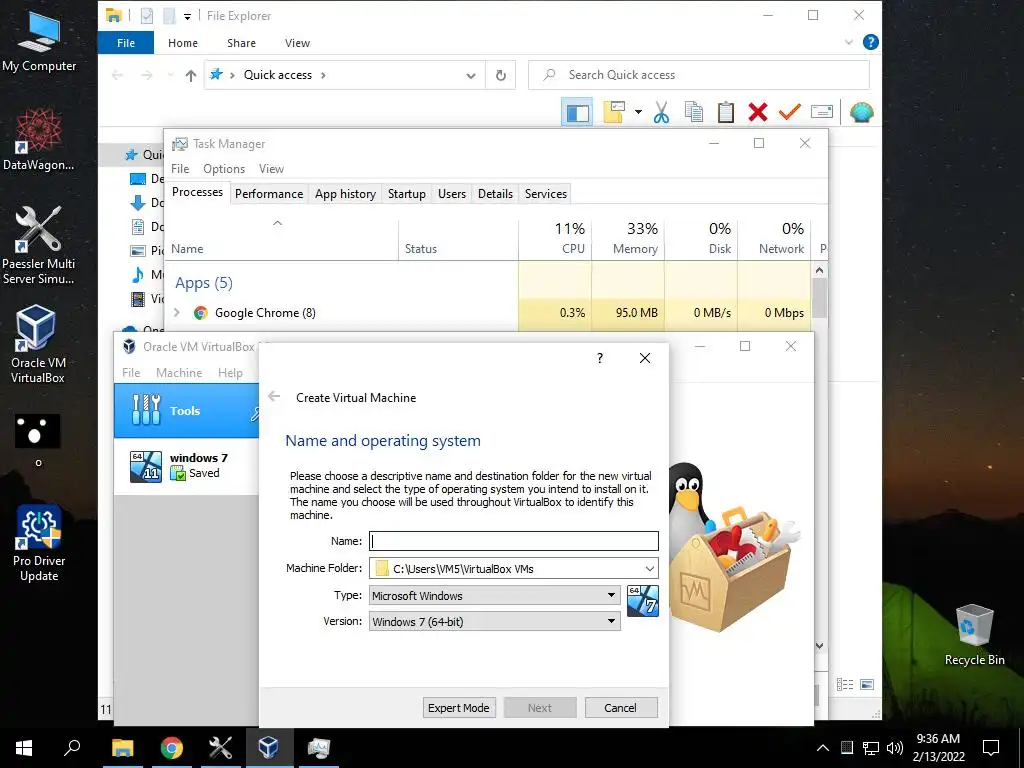This screenshot has width=1024, height=768.
Task: Click the Expert Mode button
Action: [458, 708]
